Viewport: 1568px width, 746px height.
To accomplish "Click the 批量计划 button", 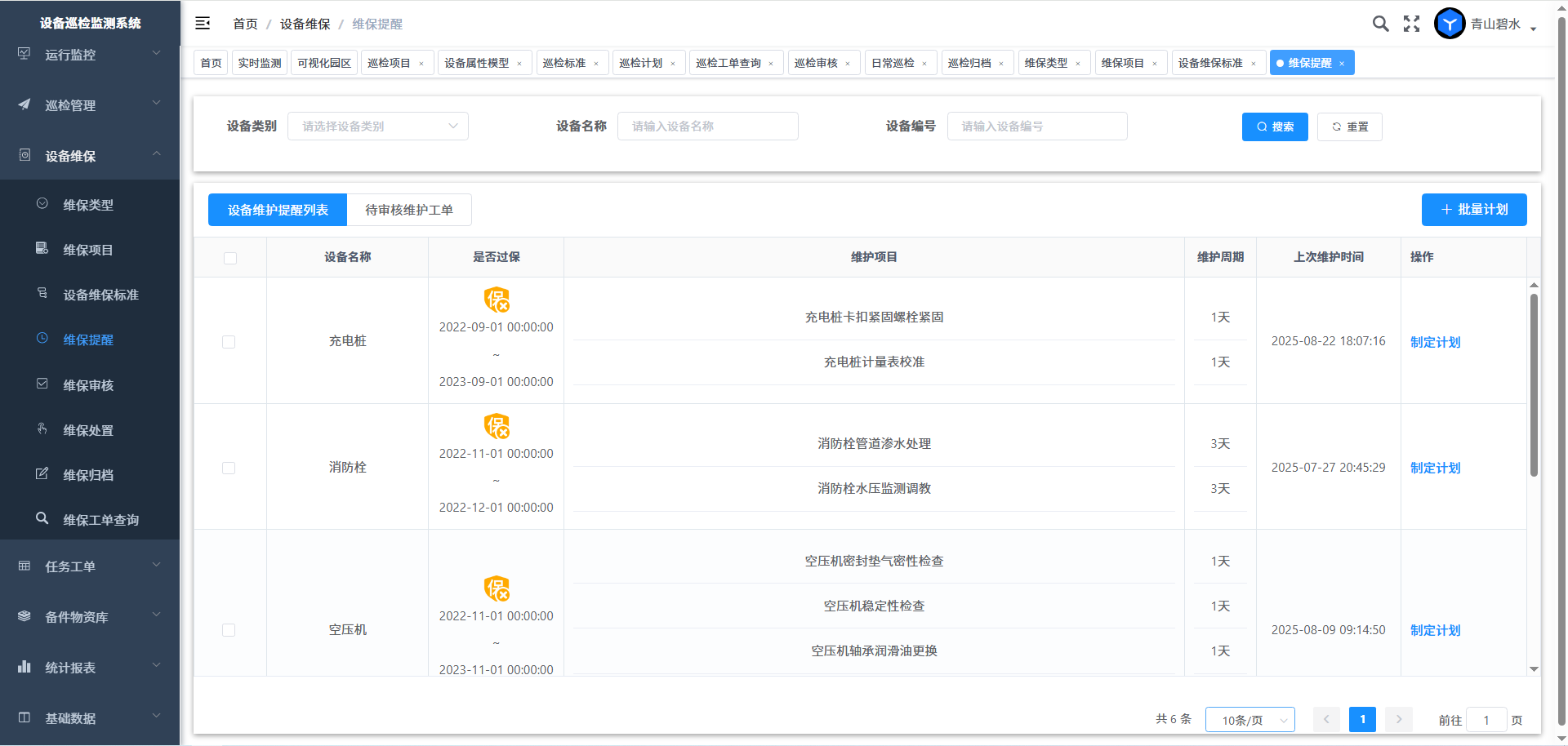I will (x=1474, y=210).
